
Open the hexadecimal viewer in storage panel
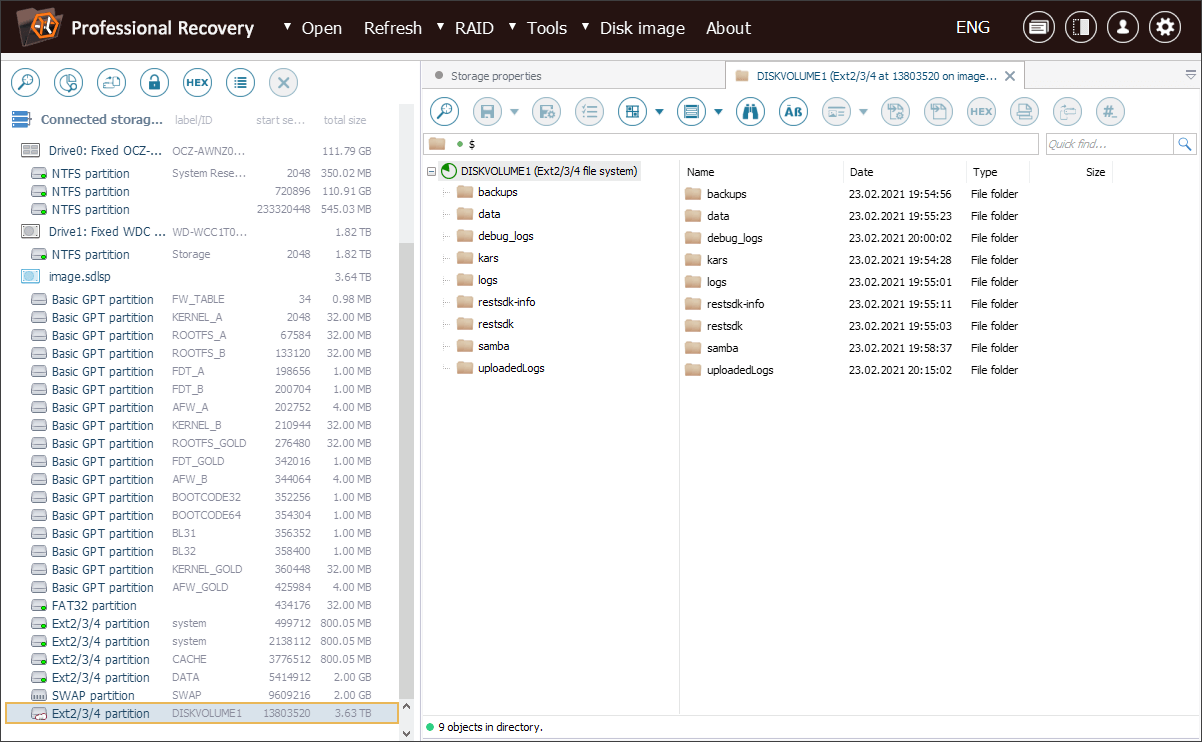(x=197, y=82)
